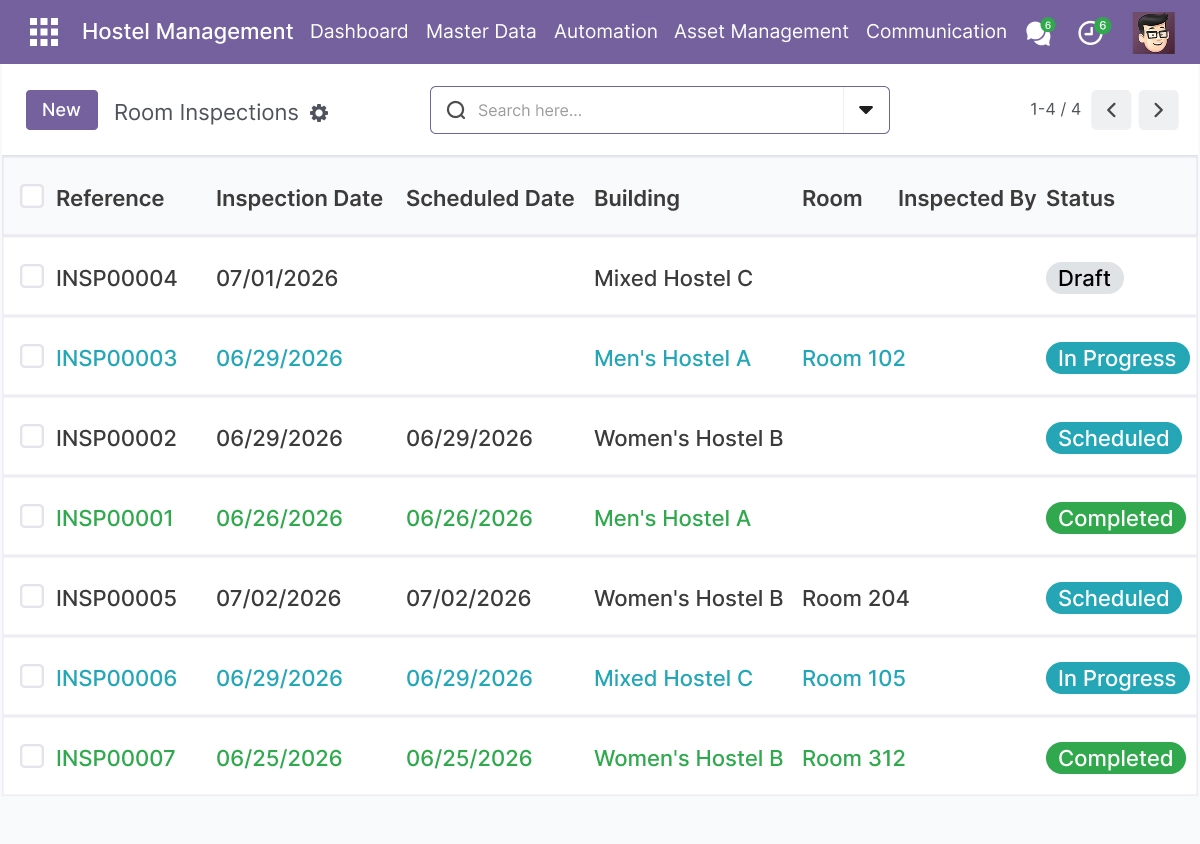Click the 07/02/2026 scheduled date cell
This screenshot has width=1200, height=844.
pyautogui.click(x=468, y=598)
